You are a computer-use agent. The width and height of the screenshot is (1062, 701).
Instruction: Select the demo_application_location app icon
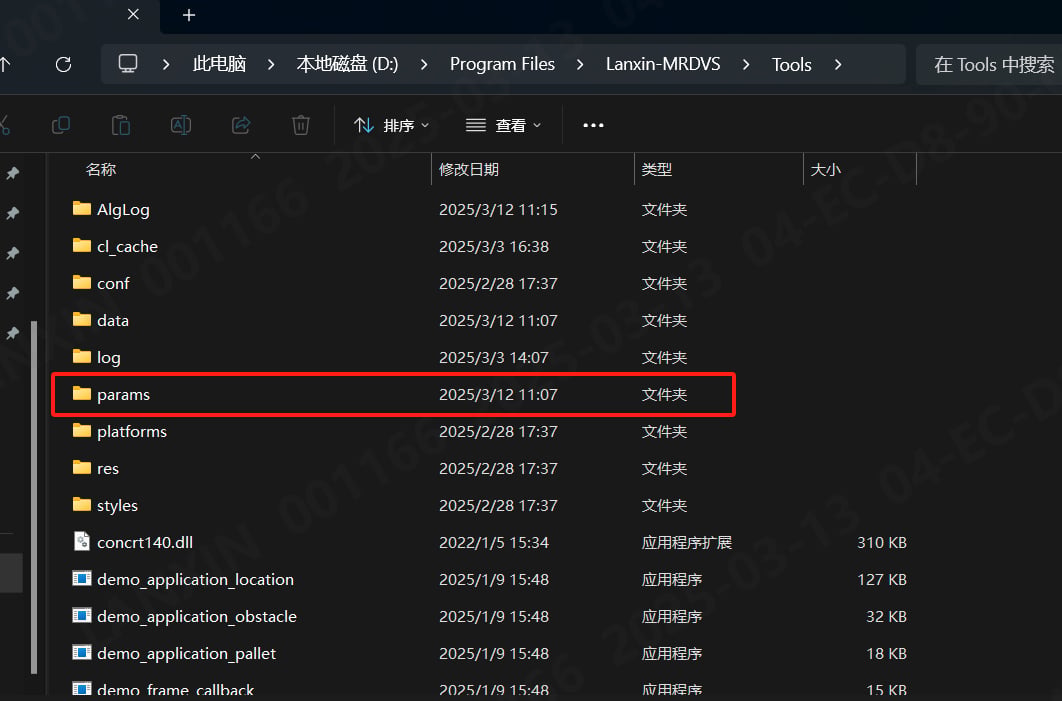click(82, 578)
